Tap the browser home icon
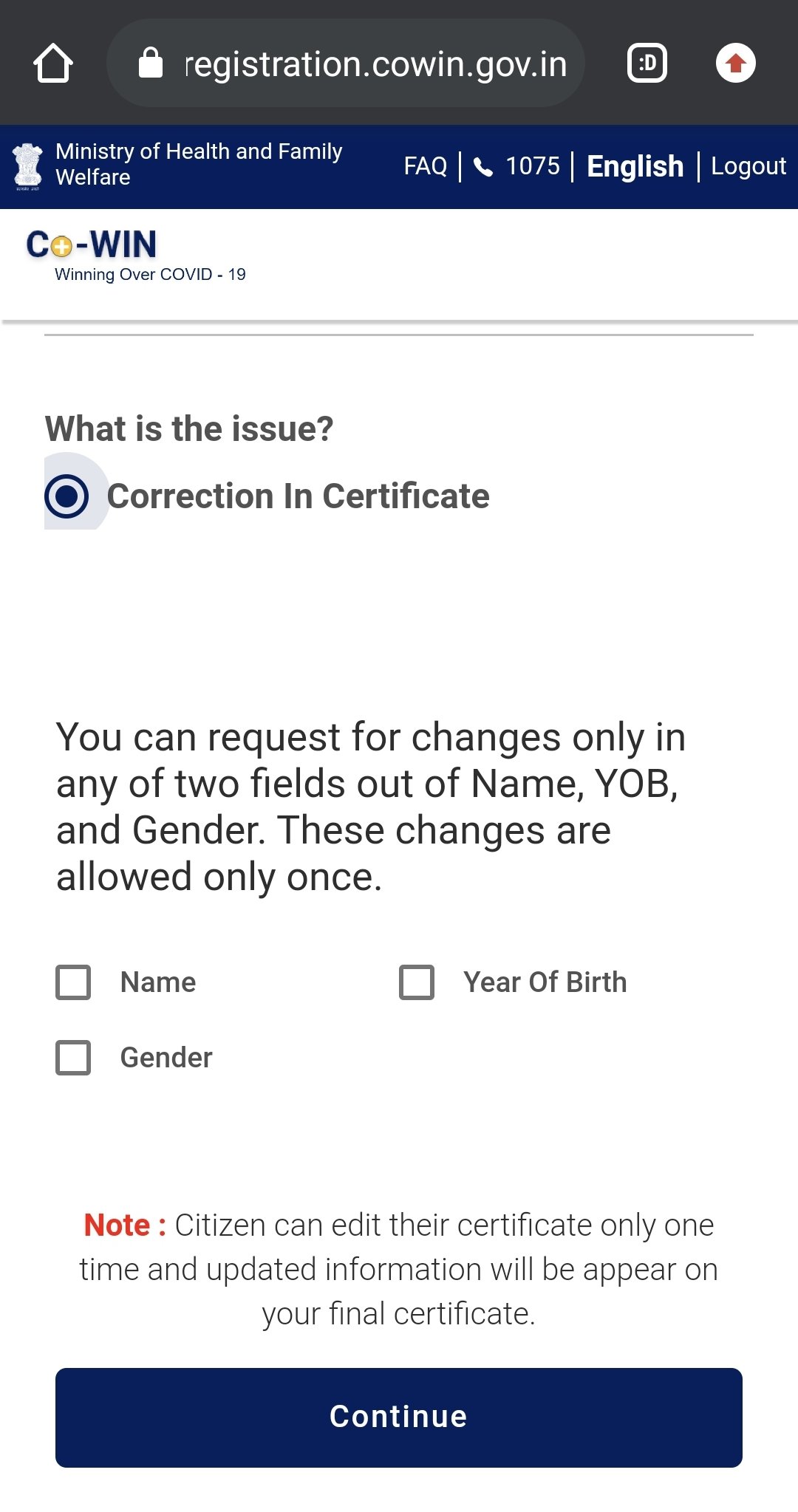 pos(53,63)
